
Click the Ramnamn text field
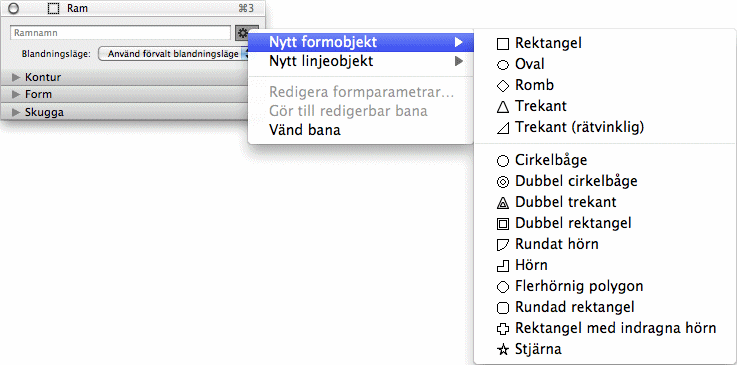click(121, 33)
